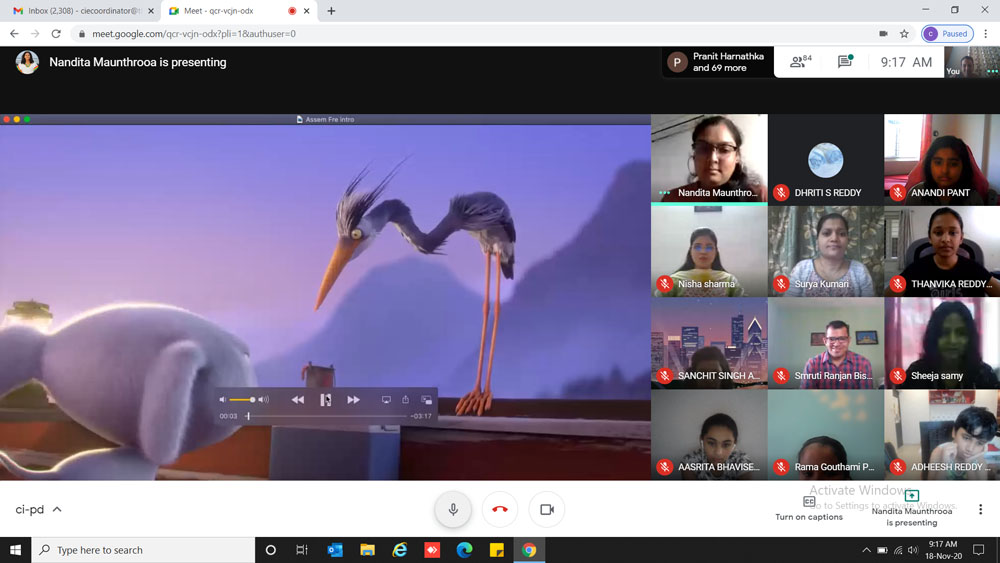Open the more options three-dot menu in Meet

pyautogui.click(x=980, y=509)
